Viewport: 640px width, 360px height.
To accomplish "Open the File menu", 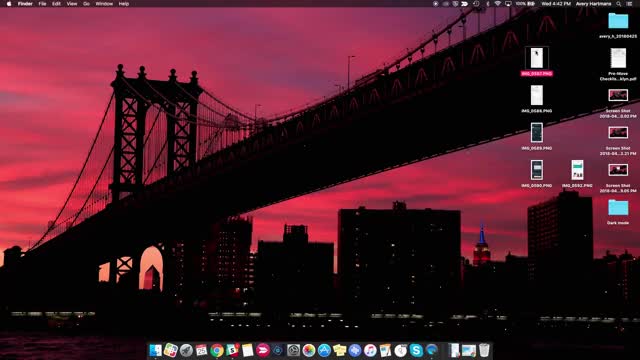I will [42, 4].
